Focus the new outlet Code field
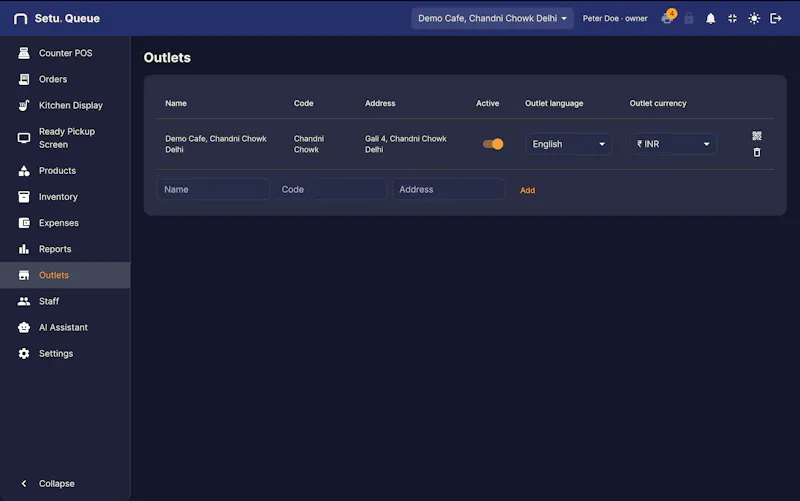800x501 pixels. tap(331, 189)
